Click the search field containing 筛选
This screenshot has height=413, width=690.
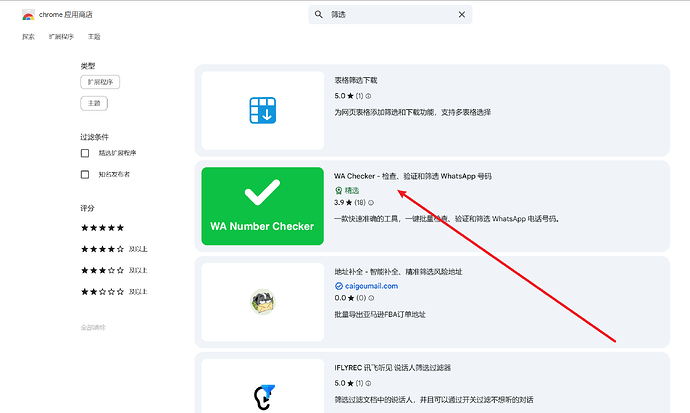(390, 15)
